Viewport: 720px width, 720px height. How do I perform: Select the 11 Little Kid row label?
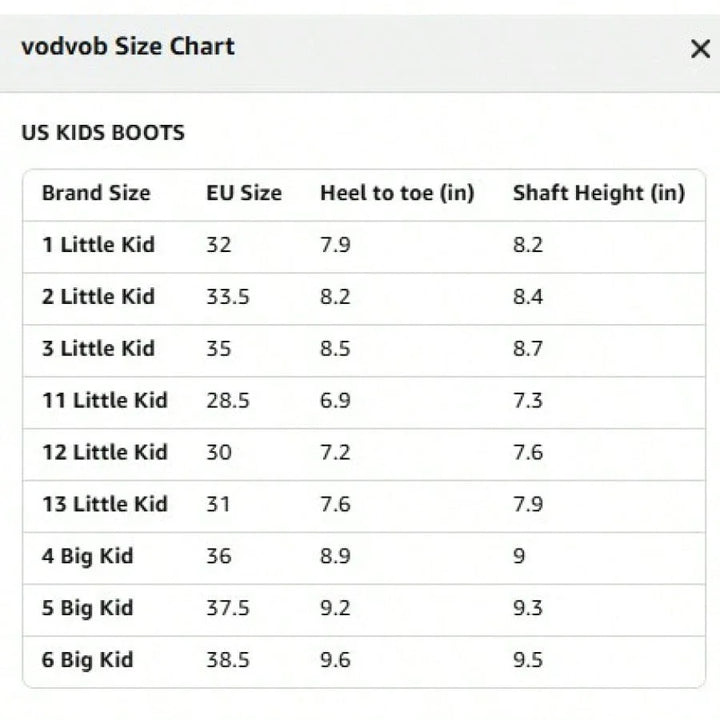[x=104, y=401]
